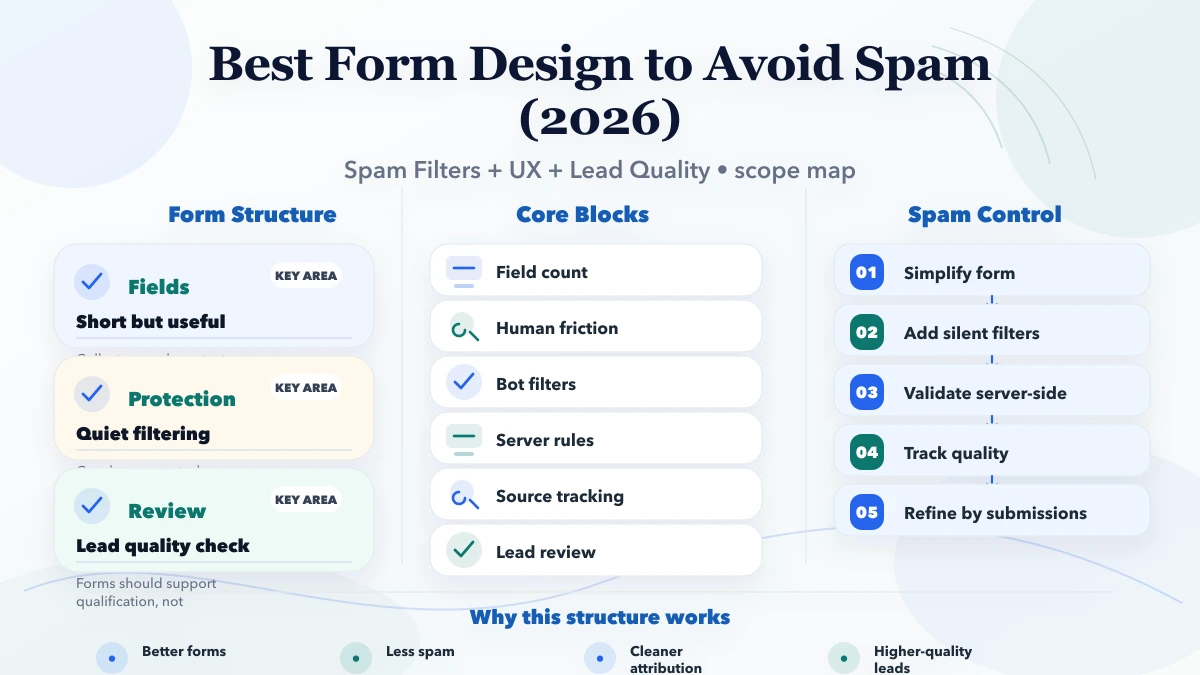This screenshot has height=675, width=1200.
Task: Click the Server rules lines icon
Action: [464, 440]
